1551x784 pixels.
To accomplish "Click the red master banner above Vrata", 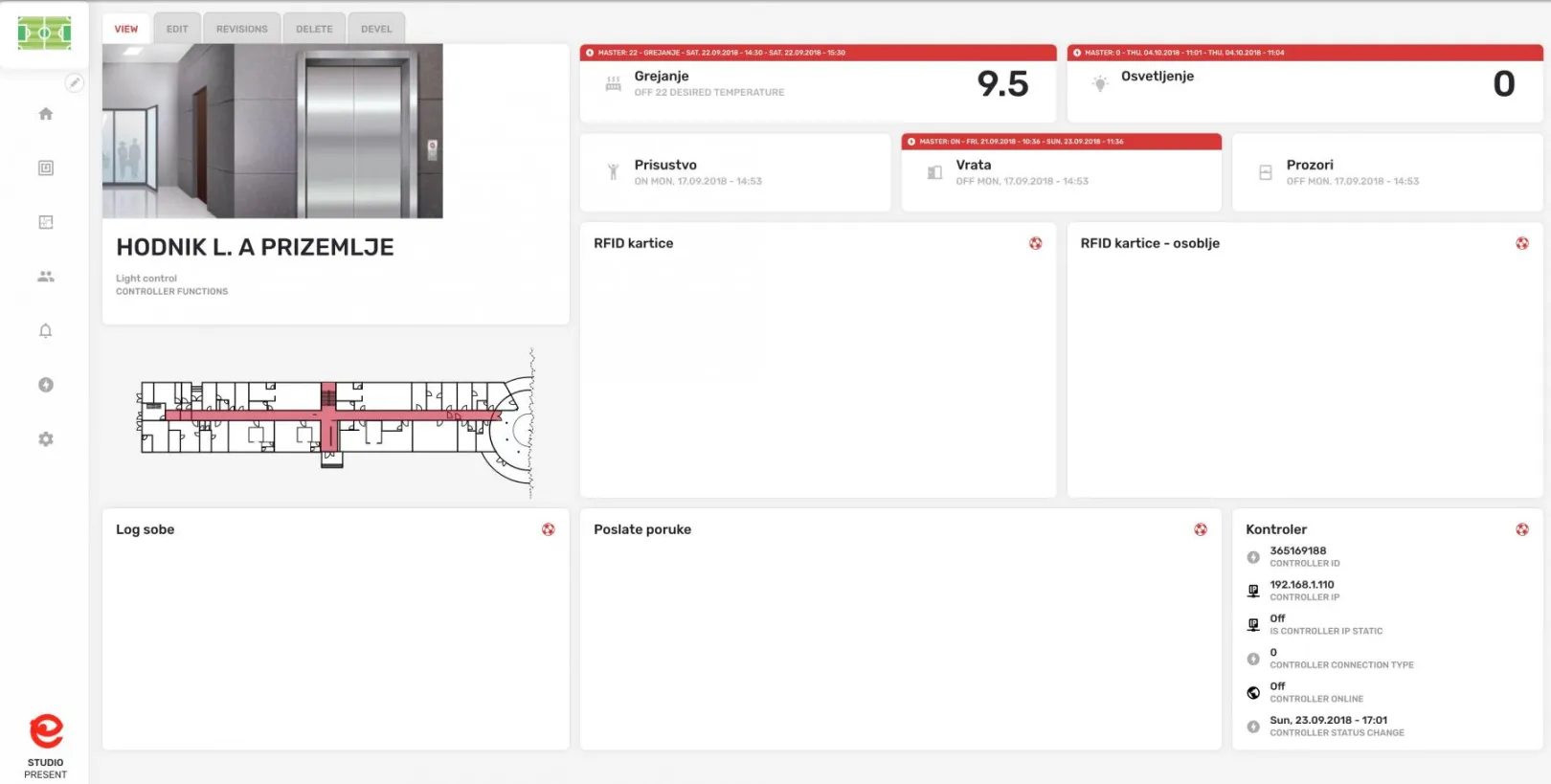I will click(1061, 142).
